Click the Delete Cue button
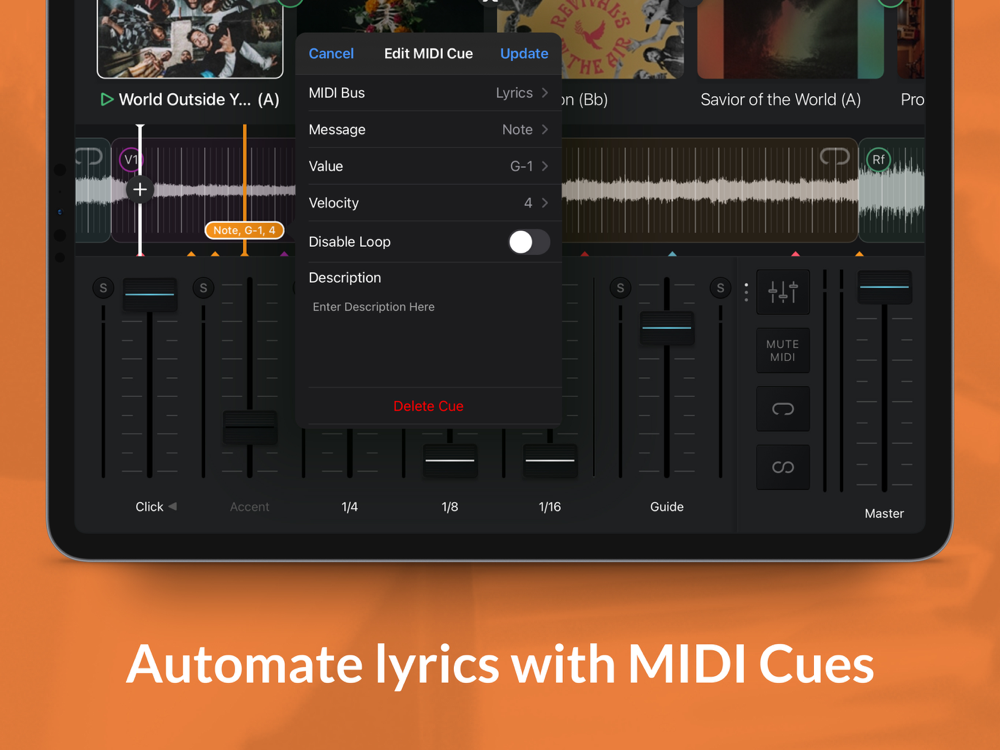 coord(429,406)
